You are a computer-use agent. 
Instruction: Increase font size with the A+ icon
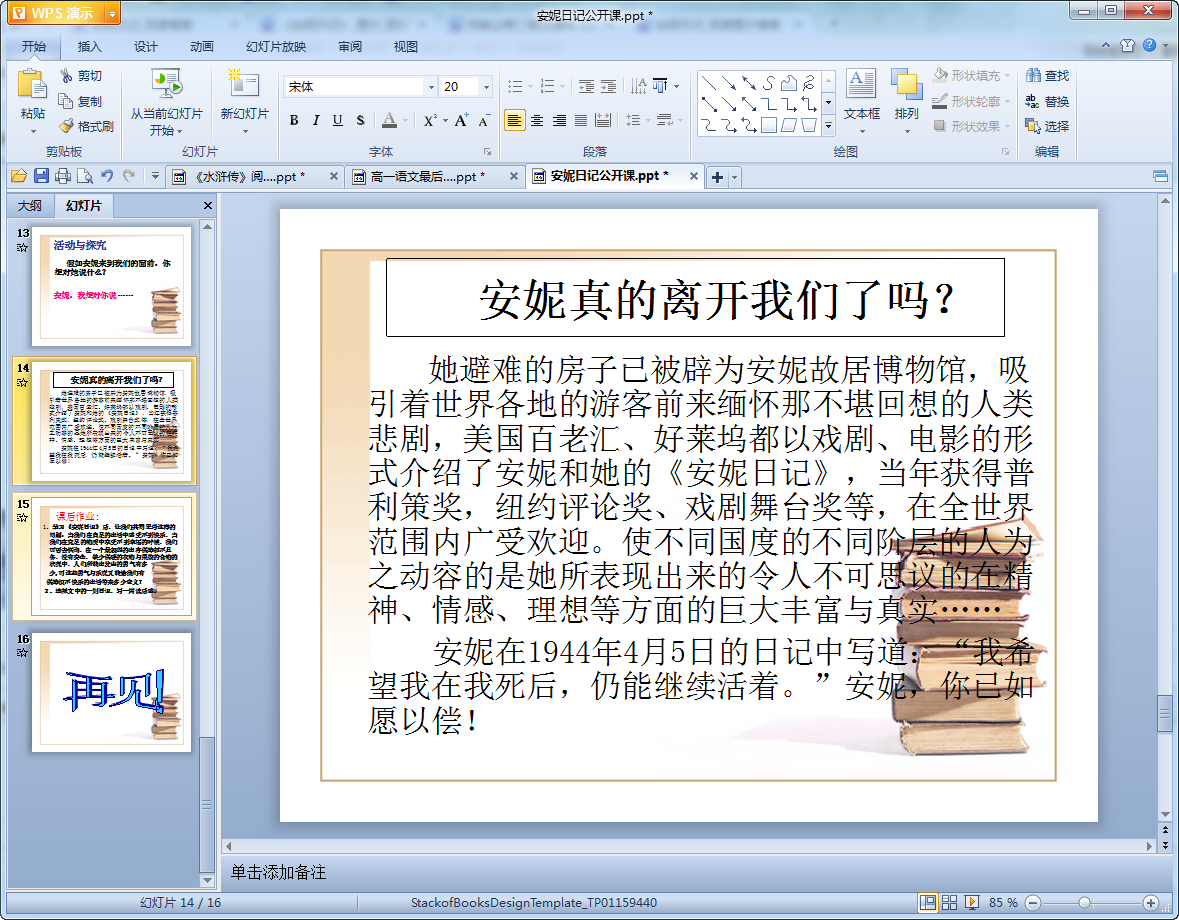(x=461, y=120)
